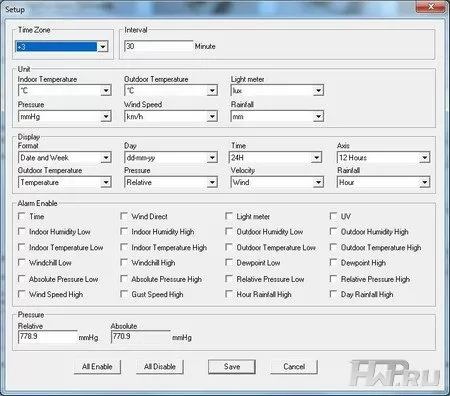Screen dimensions: 450x396
Task: Enable Wind Speed High alarm
Action: [22, 294]
